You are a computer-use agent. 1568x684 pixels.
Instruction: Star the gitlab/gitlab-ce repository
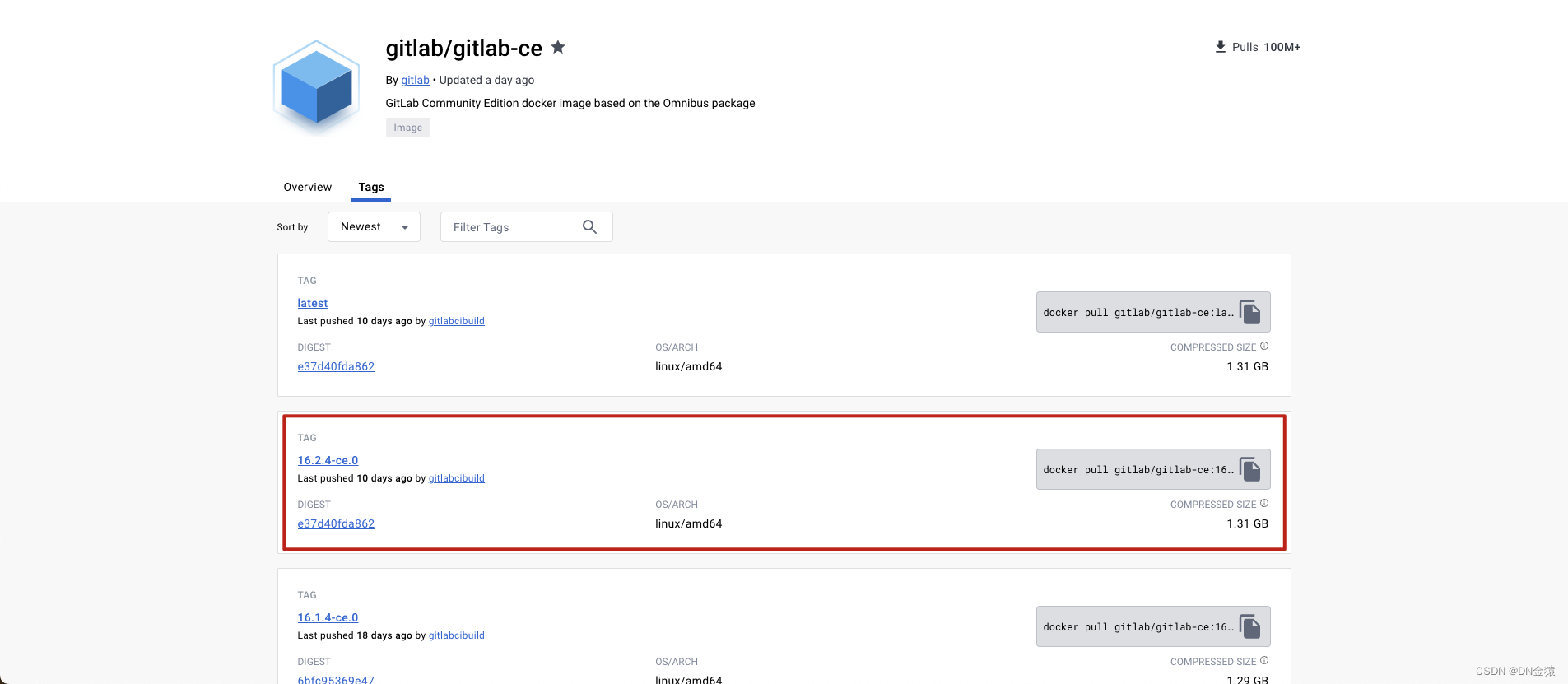(558, 47)
